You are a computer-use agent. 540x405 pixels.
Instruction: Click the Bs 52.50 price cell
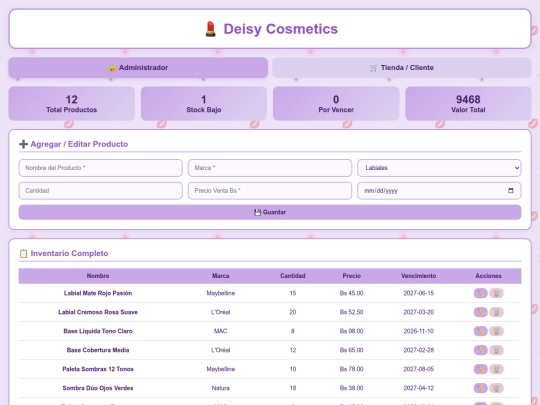(x=352, y=312)
